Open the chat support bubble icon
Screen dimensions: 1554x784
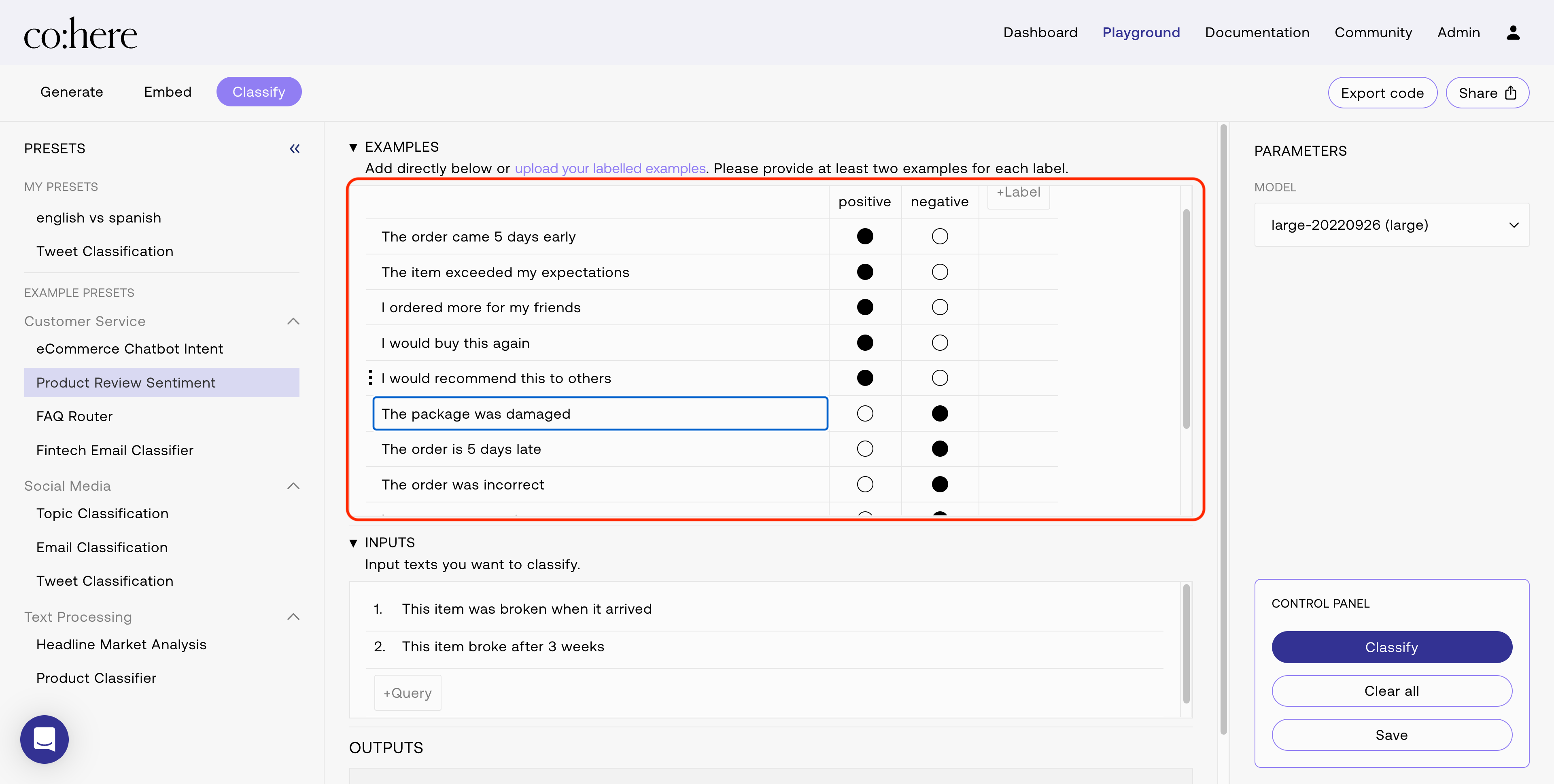click(x=45, y=739)
